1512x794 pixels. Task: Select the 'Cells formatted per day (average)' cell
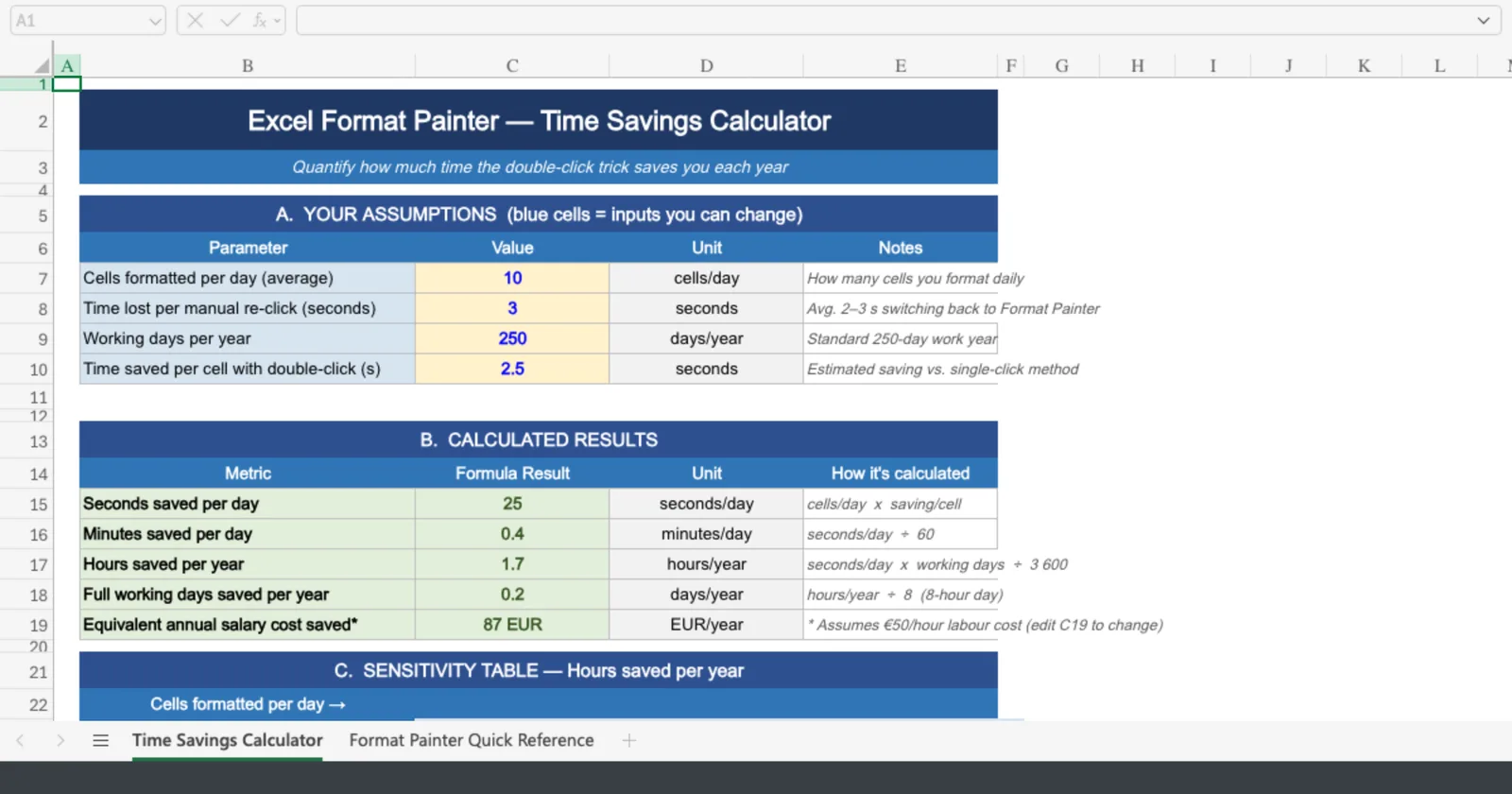pos(248,278)
